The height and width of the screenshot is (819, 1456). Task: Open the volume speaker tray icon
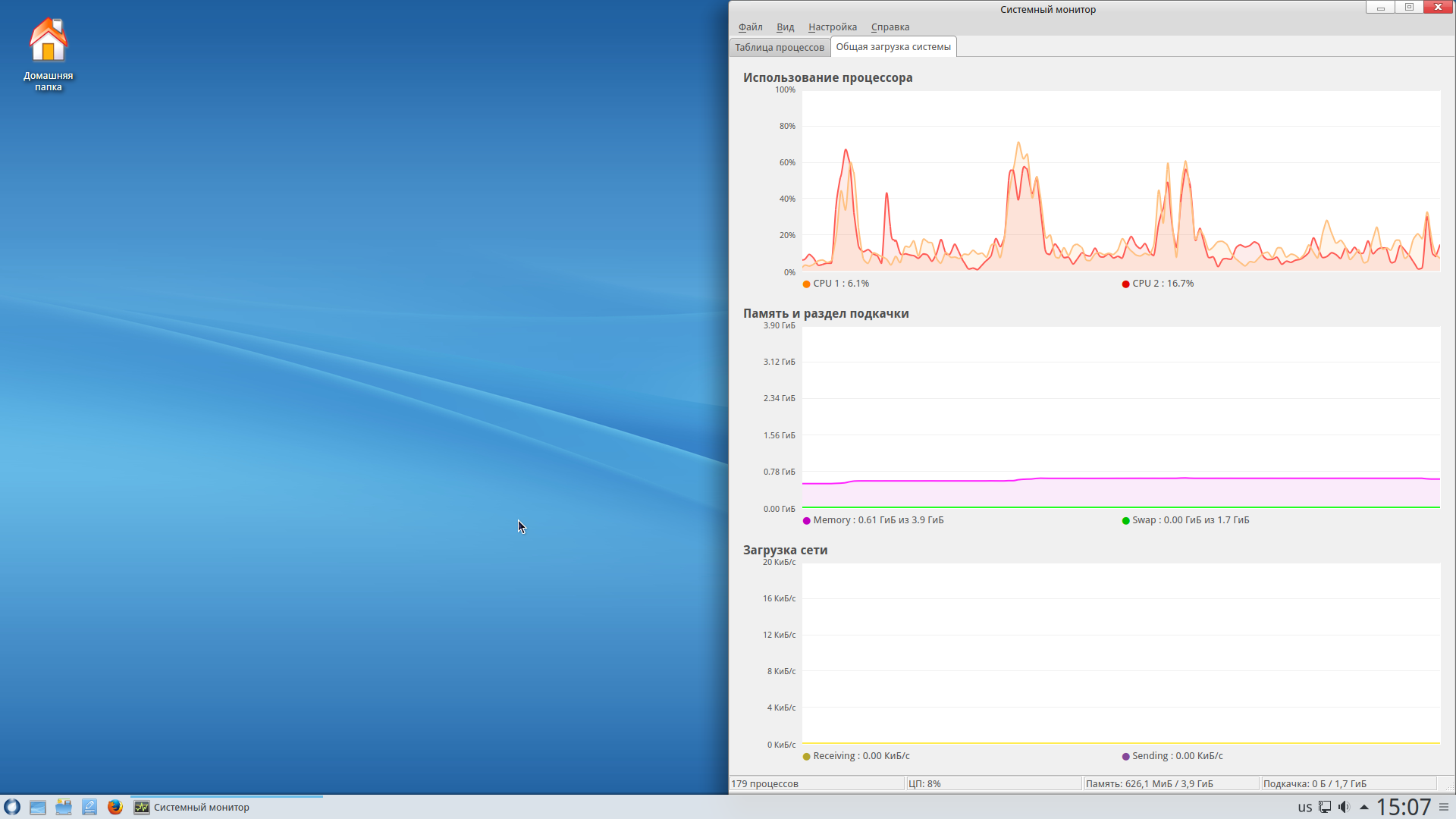click(x=1344, y=807)
